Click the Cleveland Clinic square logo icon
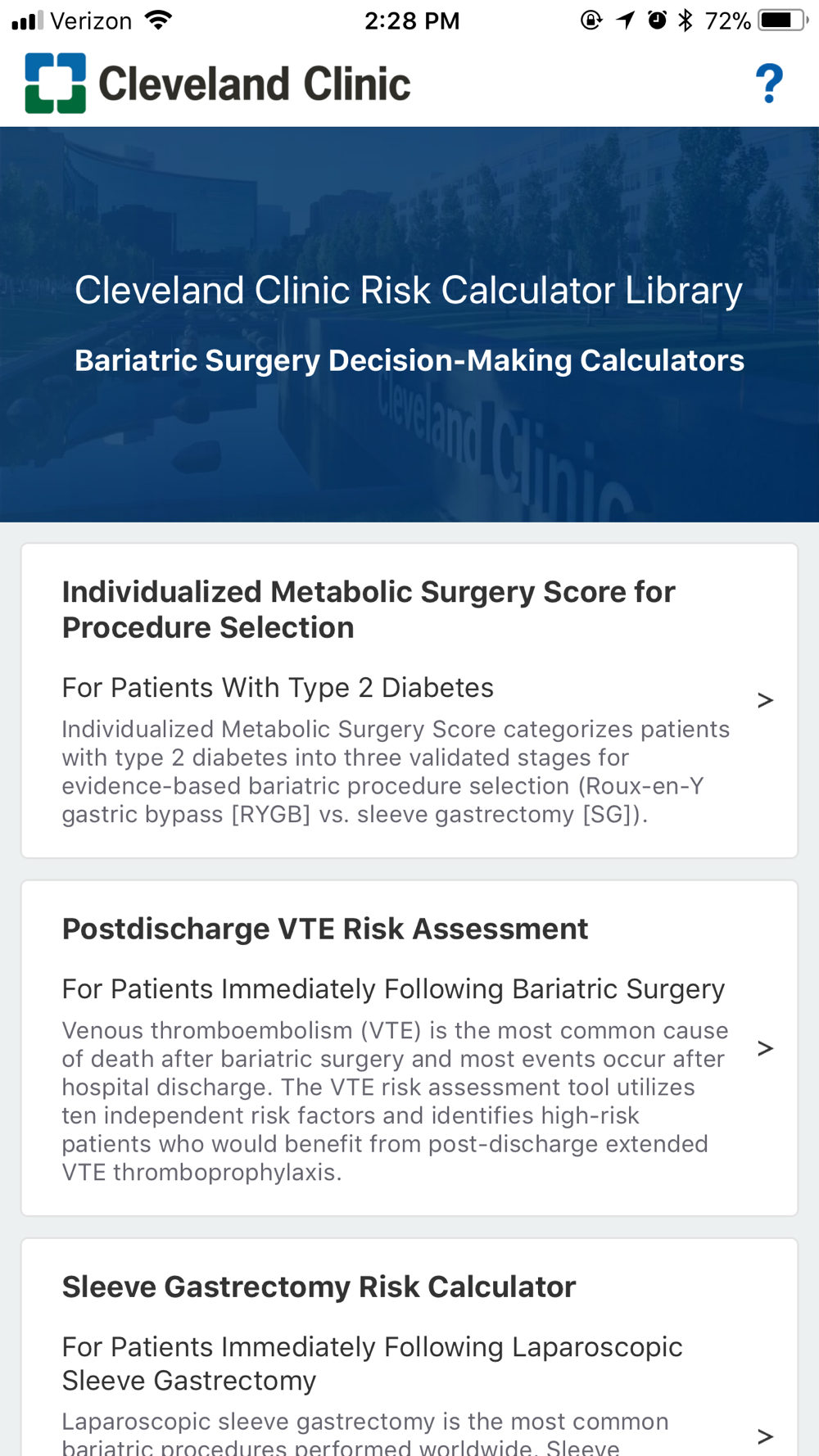The image size is (819, 1456). pos(55,84)
